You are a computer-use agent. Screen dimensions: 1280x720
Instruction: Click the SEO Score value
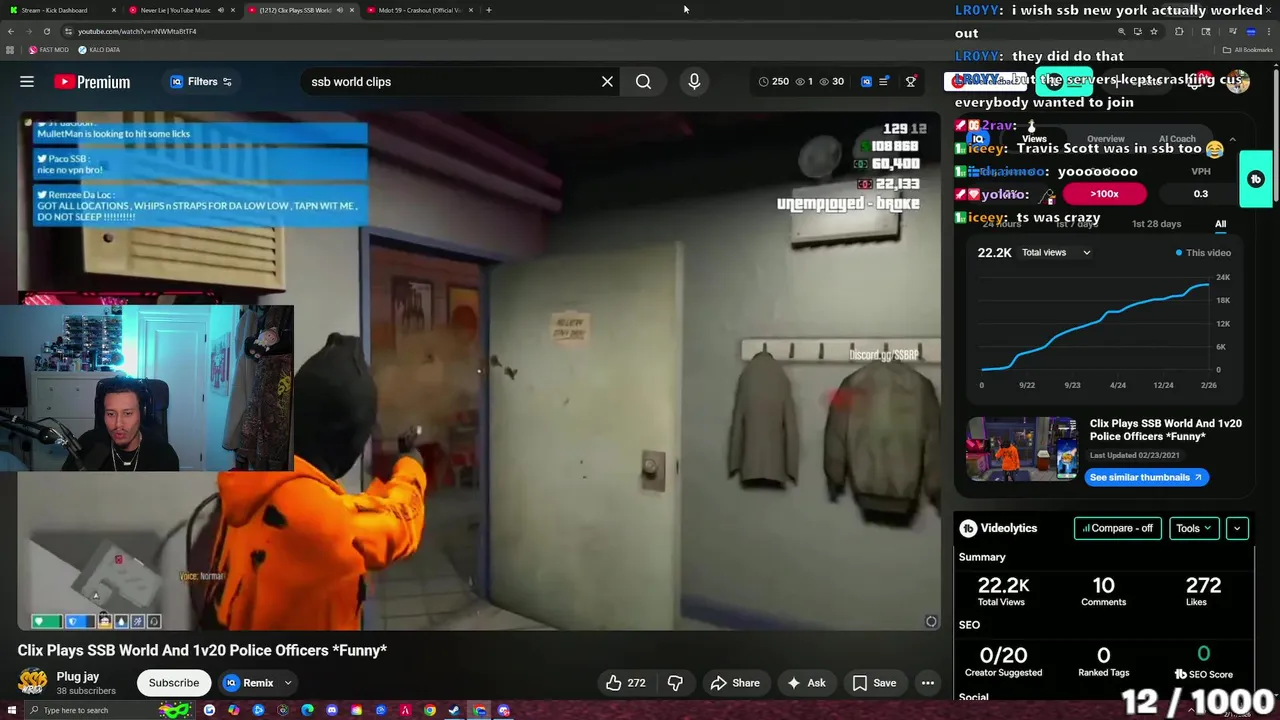point(1203,653)
